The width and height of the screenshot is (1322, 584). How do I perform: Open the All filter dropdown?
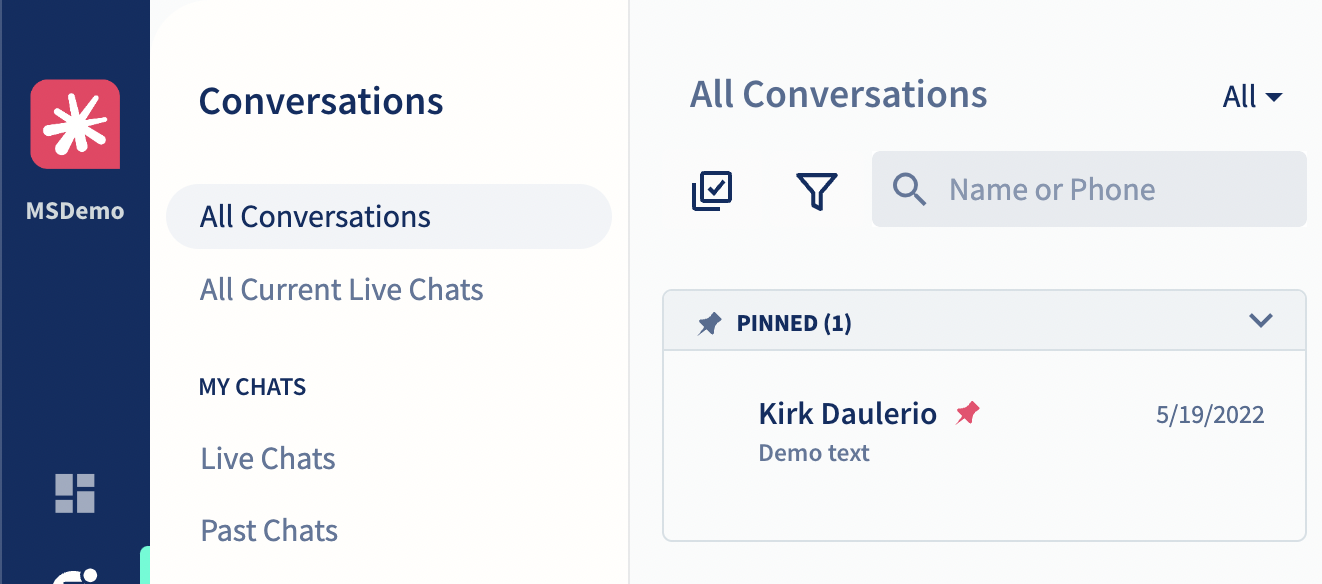click(x=1252, y=97)
